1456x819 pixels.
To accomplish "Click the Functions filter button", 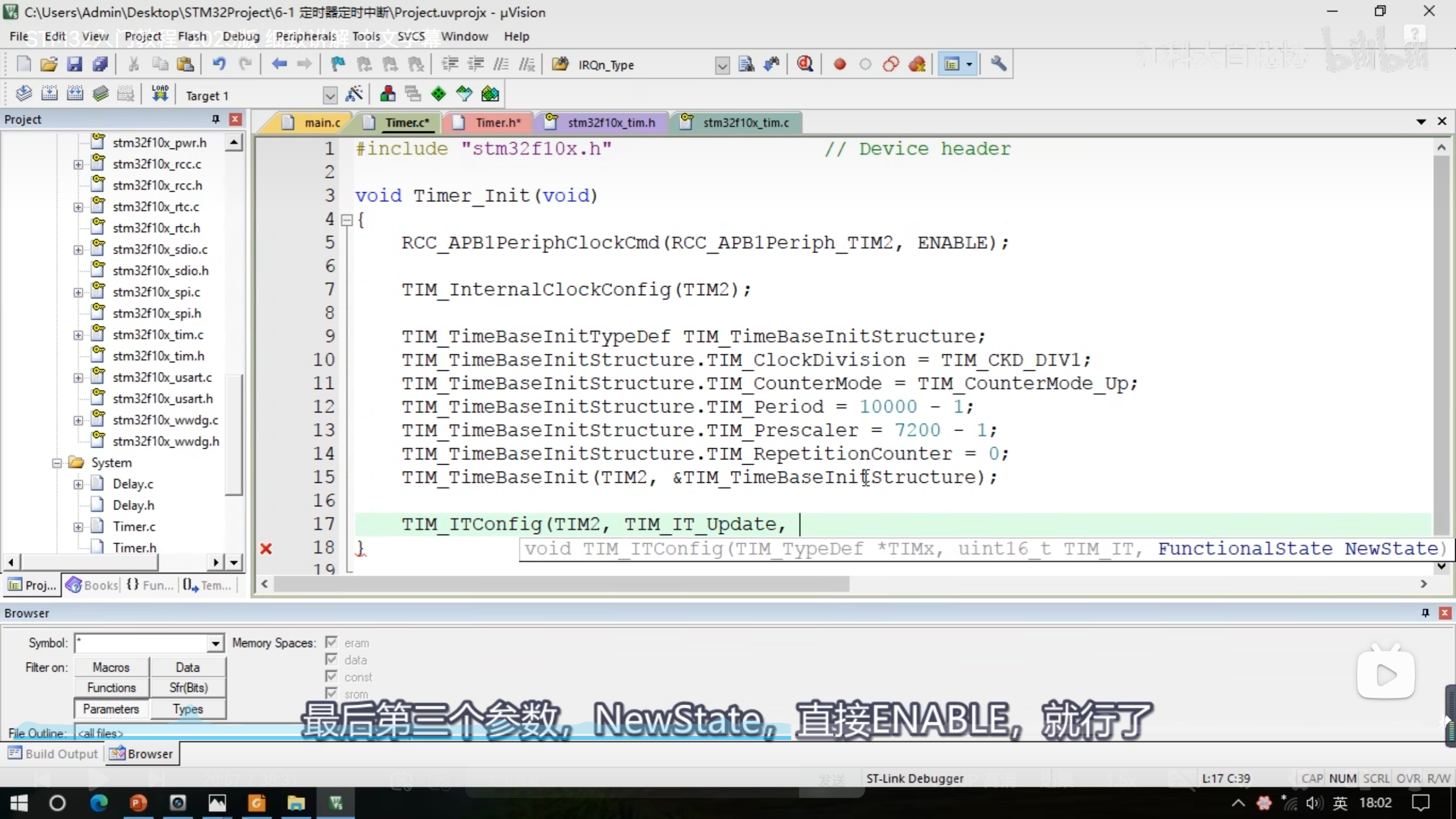I will [111, 688].
